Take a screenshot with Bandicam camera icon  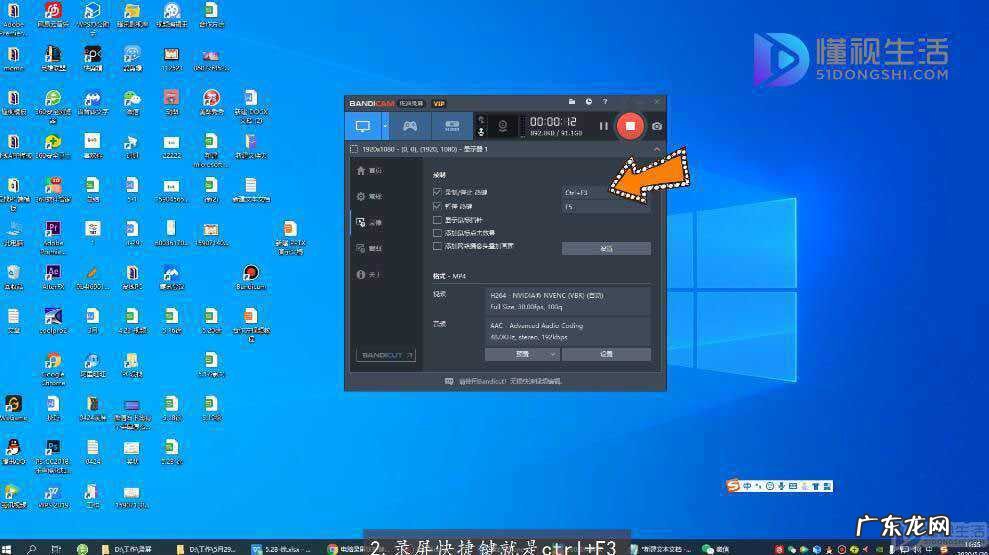657,126
